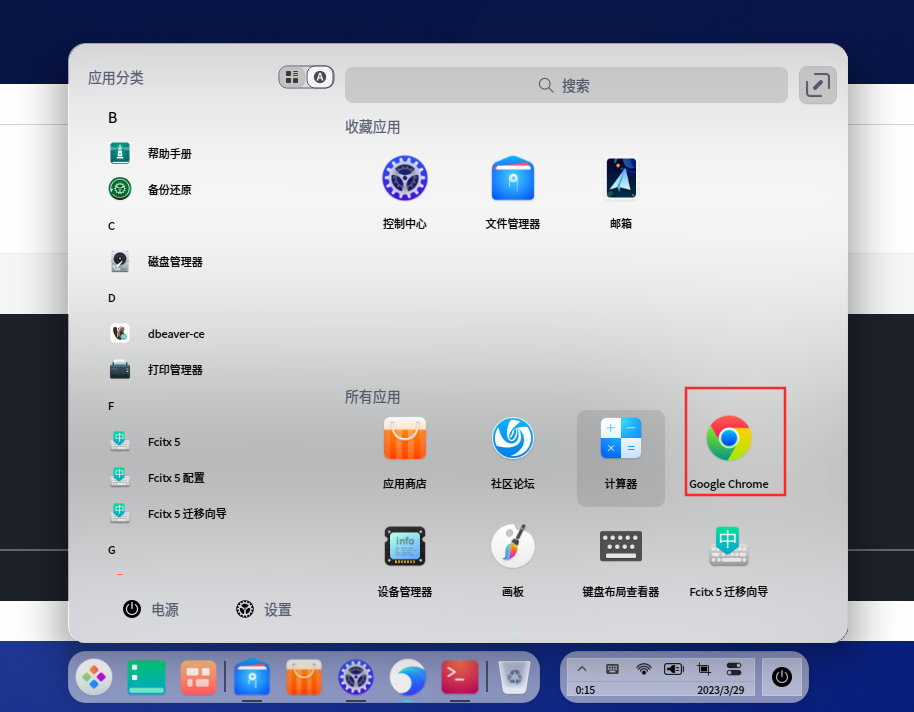This screenshot has height=712, width=914.
Task: Open multitasking view in dock
Action: coord(198,677)
